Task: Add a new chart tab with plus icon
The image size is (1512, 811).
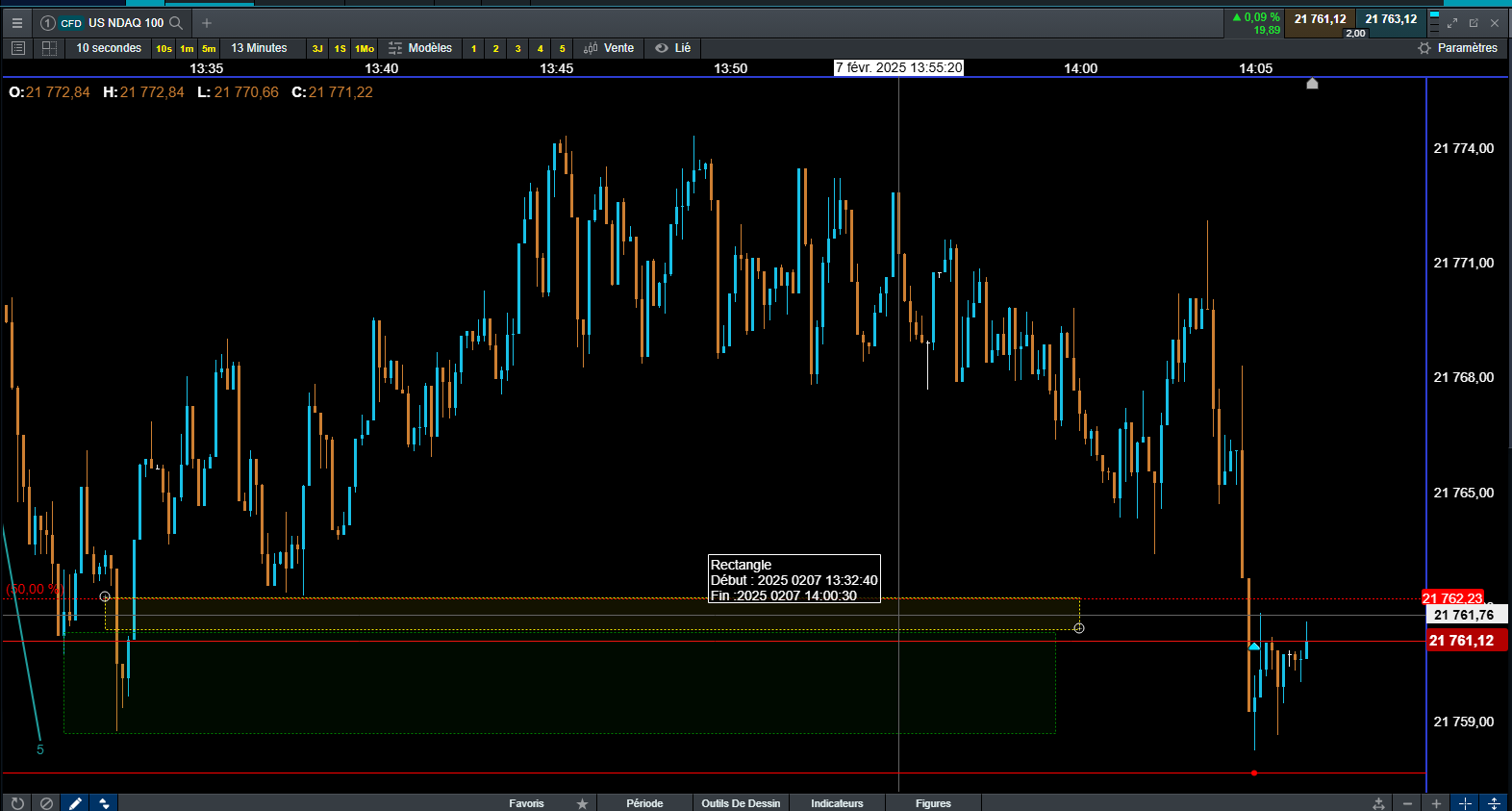Action: pos(207,23)
